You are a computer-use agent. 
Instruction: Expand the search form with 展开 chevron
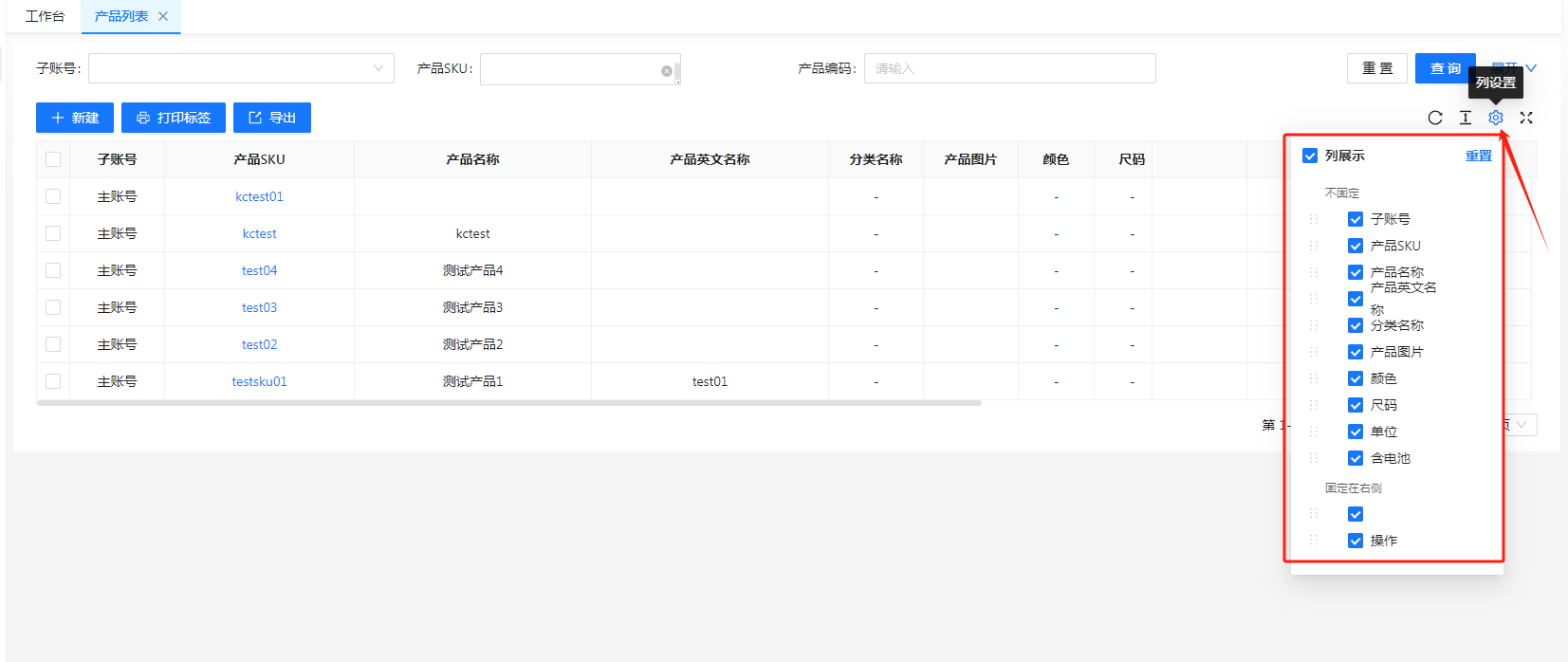[x=1529, y=68]
